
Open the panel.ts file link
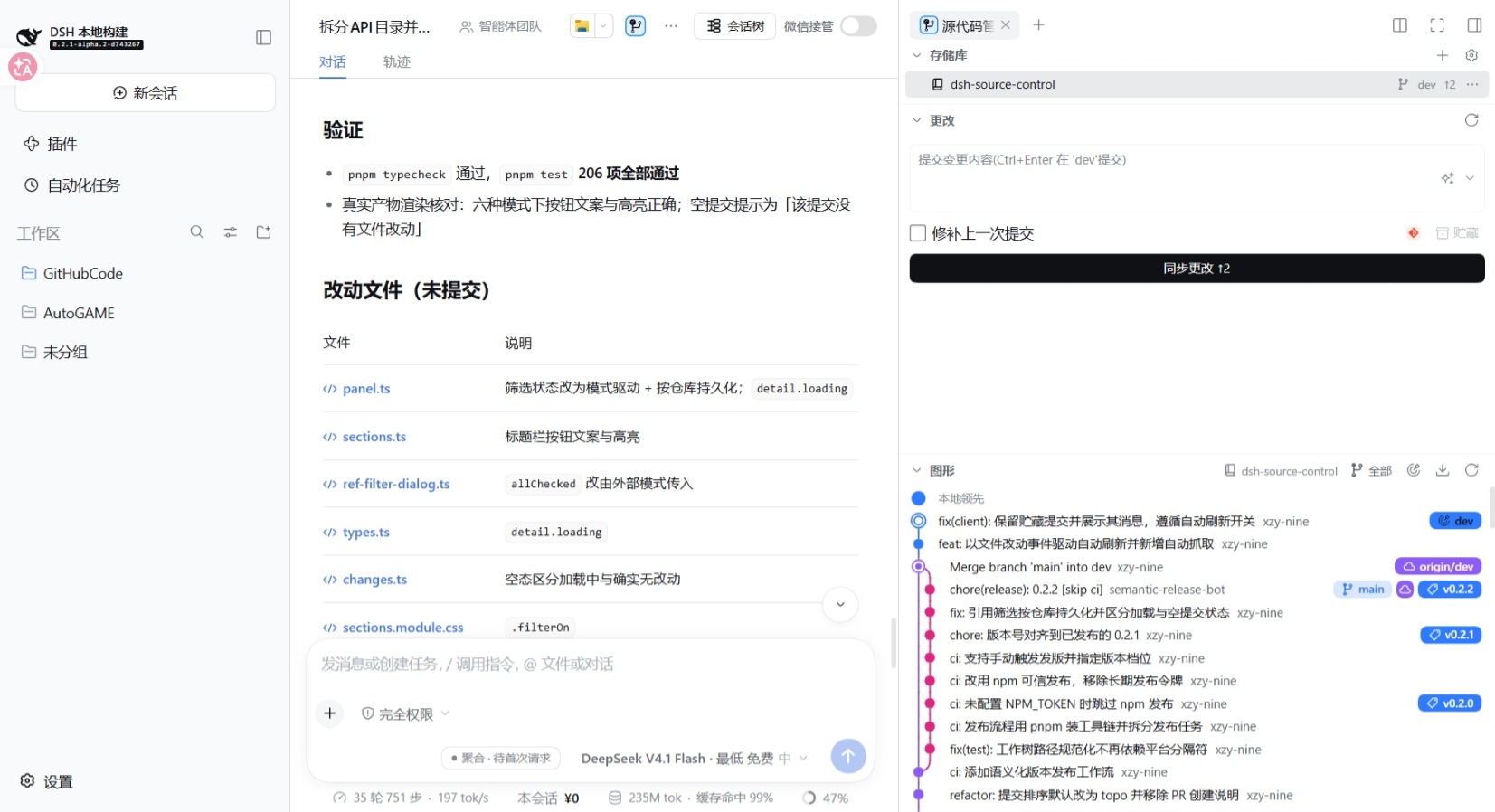coord(366,389)
